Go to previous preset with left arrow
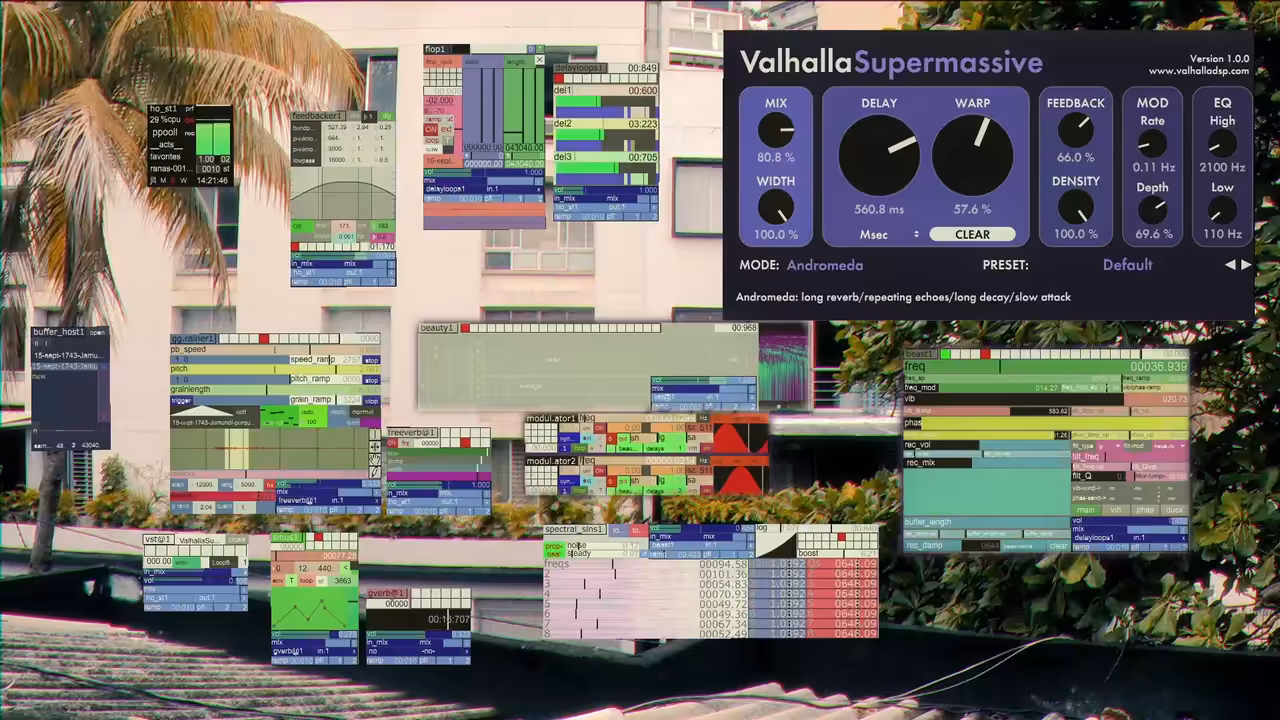Image resolution: width=1280 pixels, height=720 pixels. [1231, 265]
